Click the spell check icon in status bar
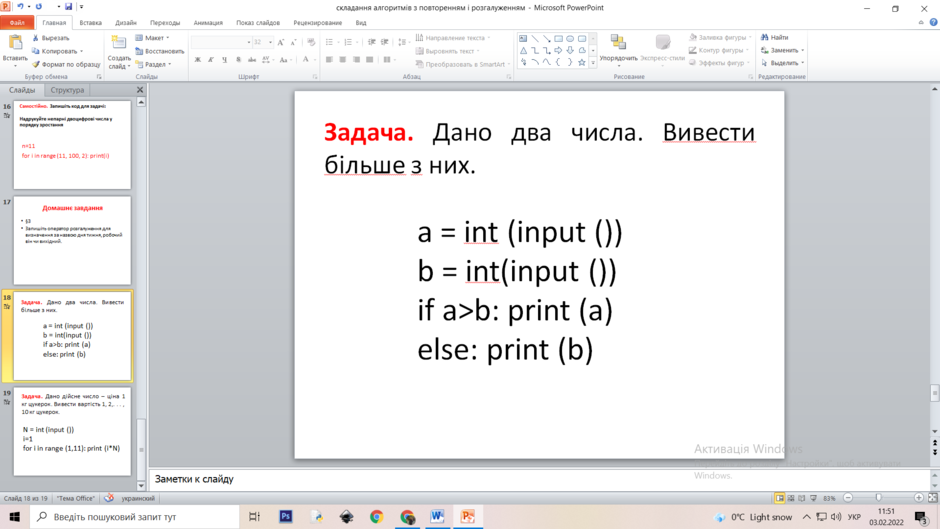940x529 pixels. point(109,498)
